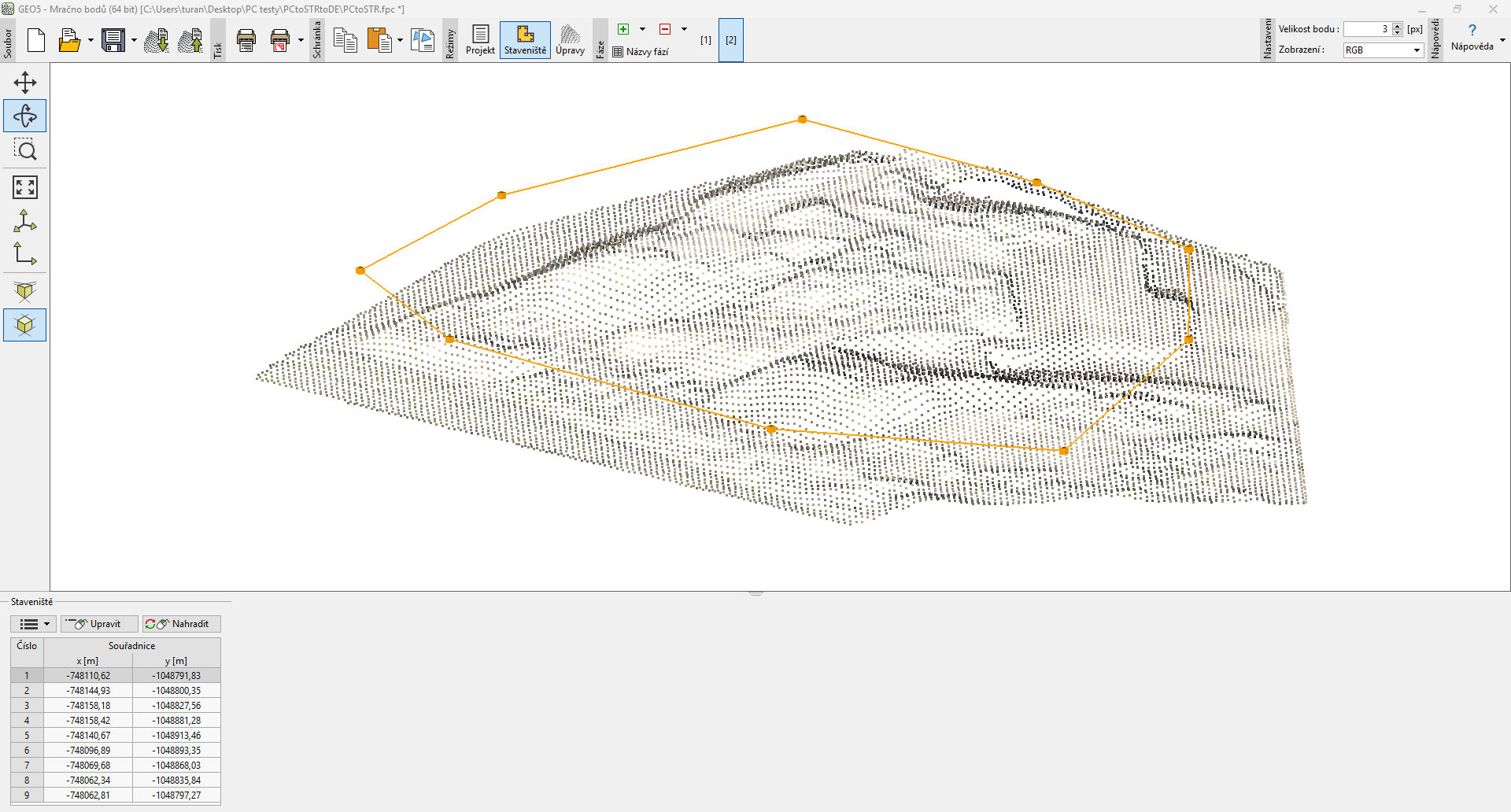Click the new file icon
This screenshot has width=1511, height=812.
pos(36,40)
